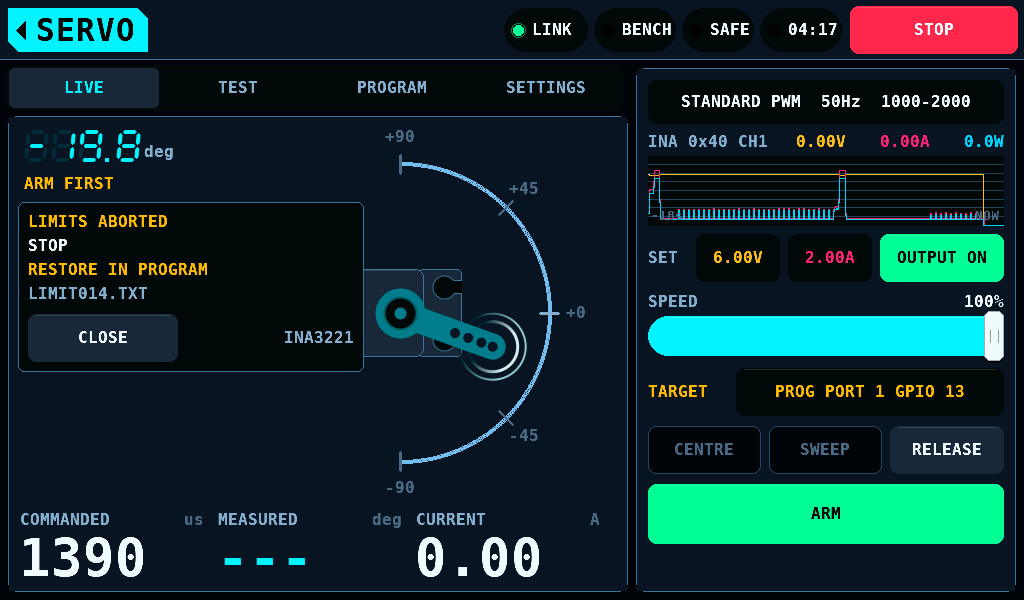Click the ARM FIRST warning text

[x=69, y=183]
